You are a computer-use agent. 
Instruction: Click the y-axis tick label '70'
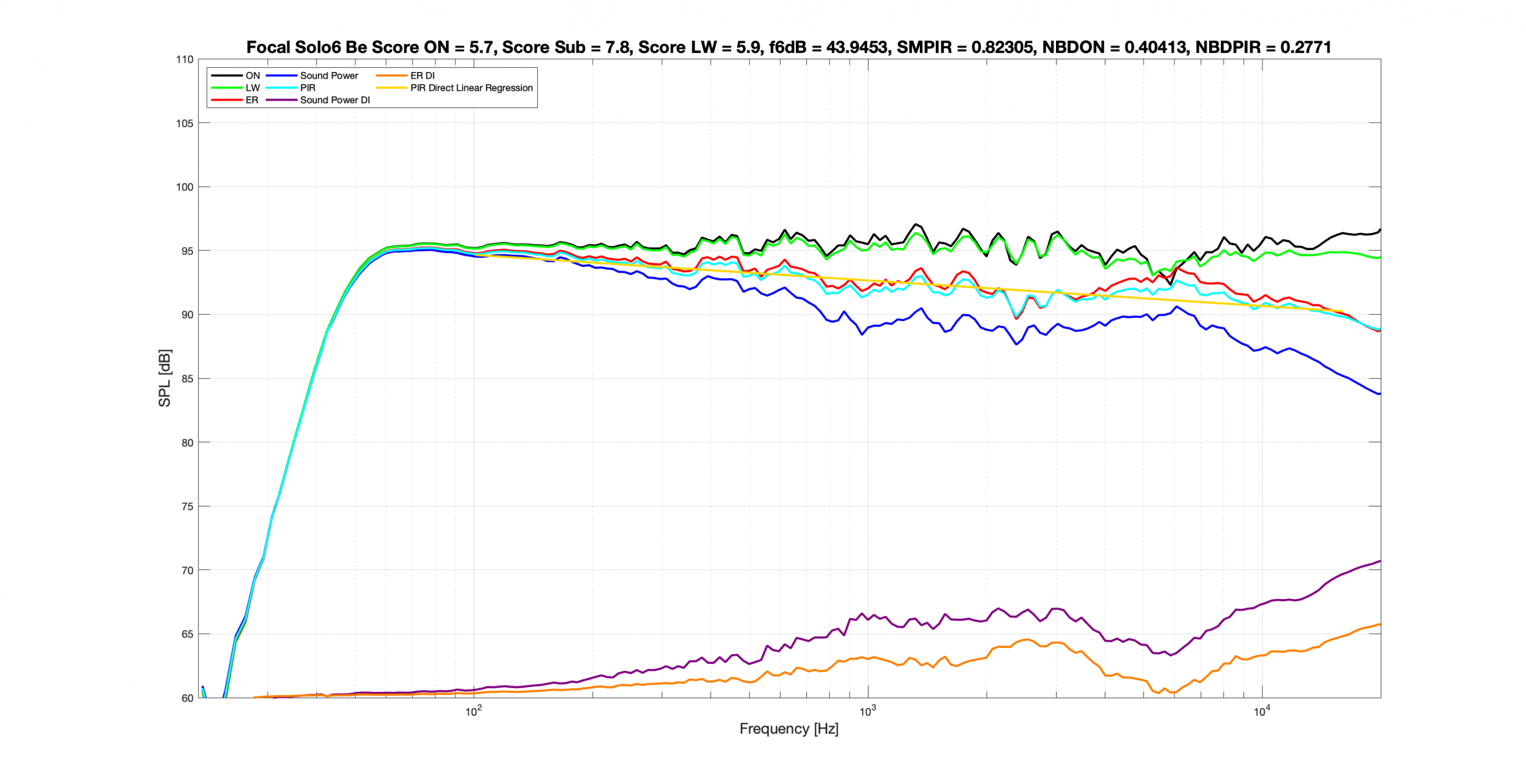pos(187,570)
